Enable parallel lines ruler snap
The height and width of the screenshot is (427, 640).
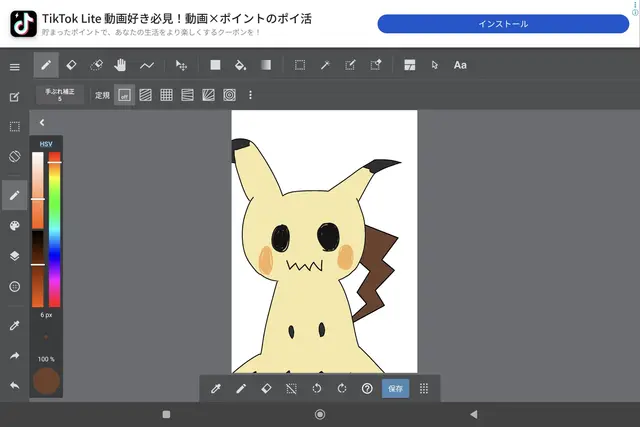point(145,95)
